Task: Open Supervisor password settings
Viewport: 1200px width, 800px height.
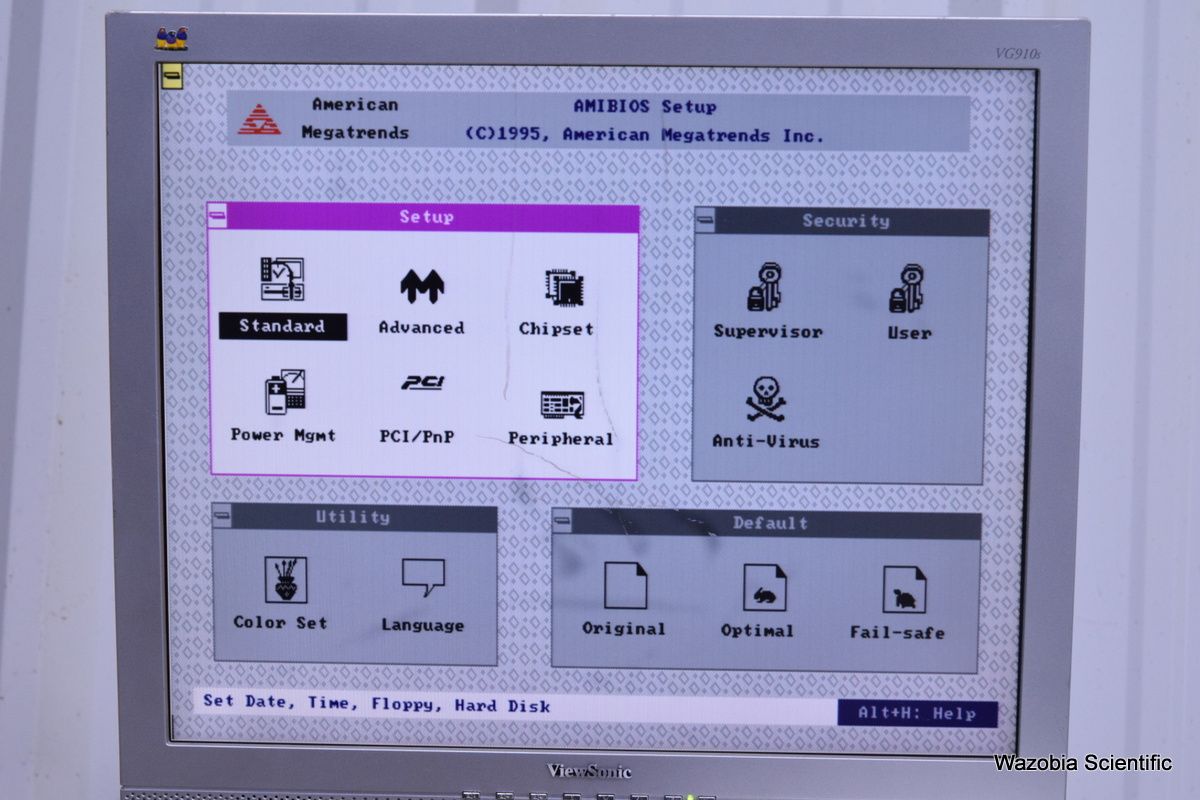Action: pyautogui.click(x=768, y=288)
